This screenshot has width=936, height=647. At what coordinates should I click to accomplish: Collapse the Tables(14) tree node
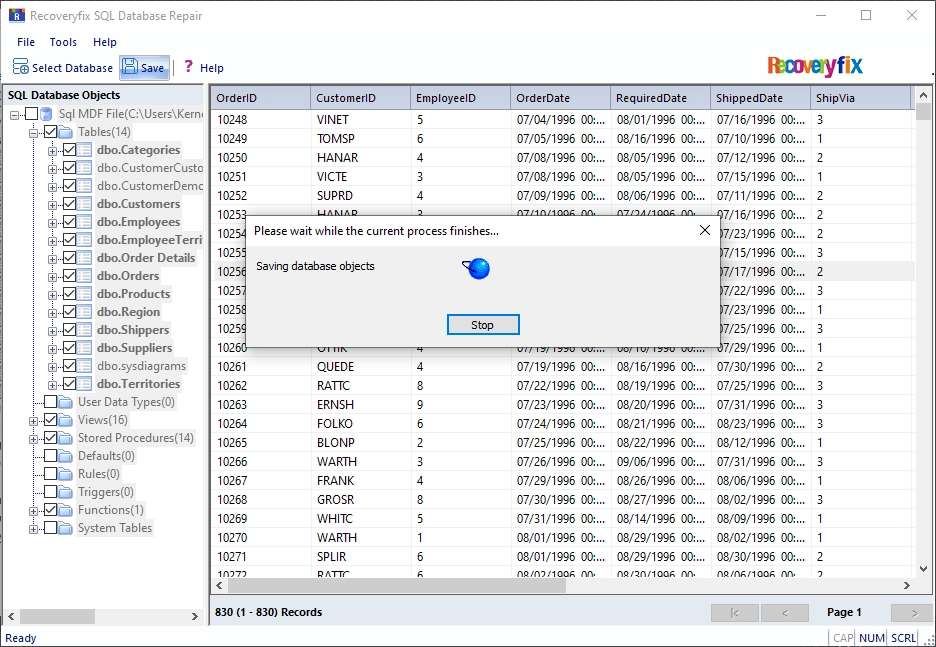click(x=33, y=133)
